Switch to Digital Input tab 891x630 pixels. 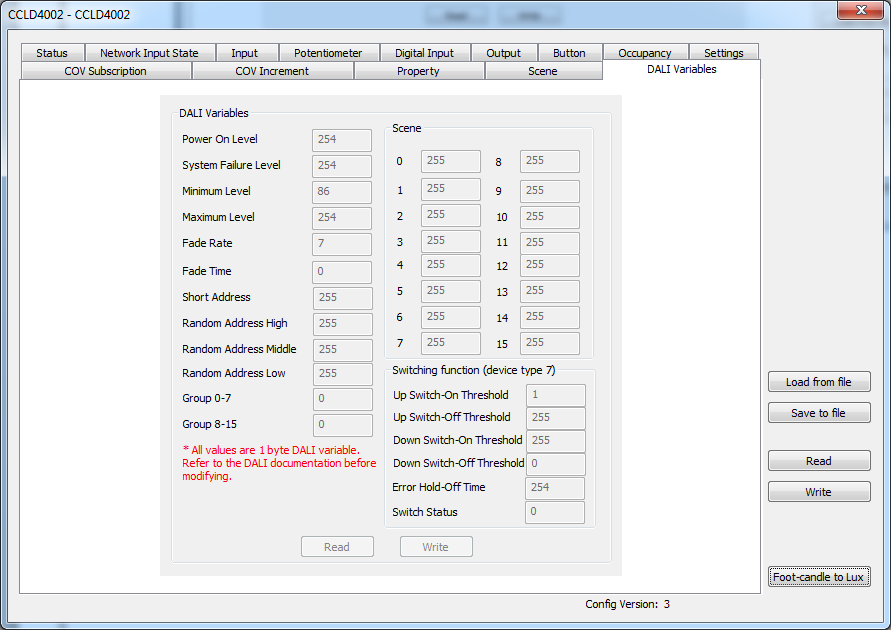tap(424, 53)
